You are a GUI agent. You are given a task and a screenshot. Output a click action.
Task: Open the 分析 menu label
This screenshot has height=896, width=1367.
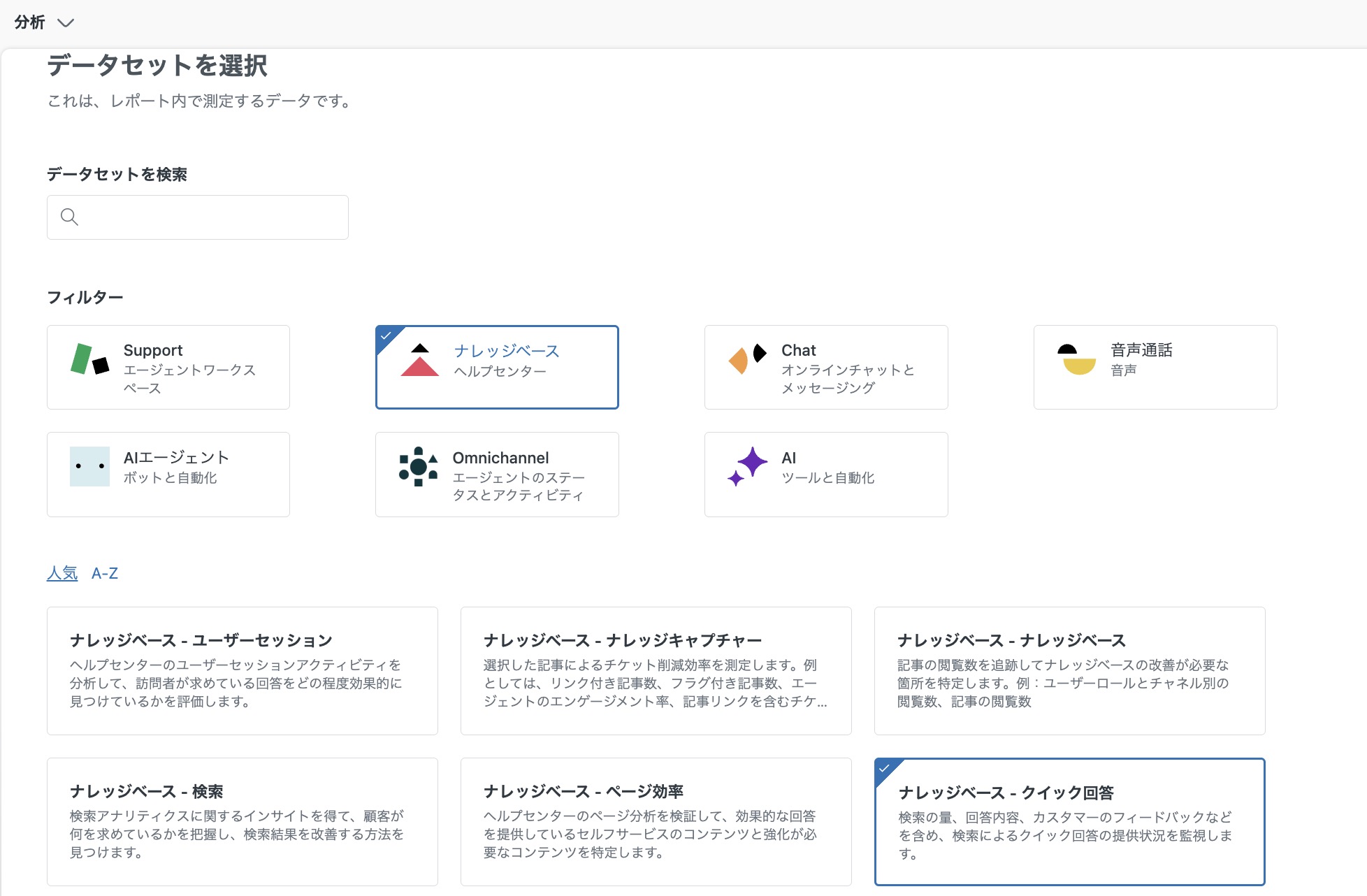point(29,22)
